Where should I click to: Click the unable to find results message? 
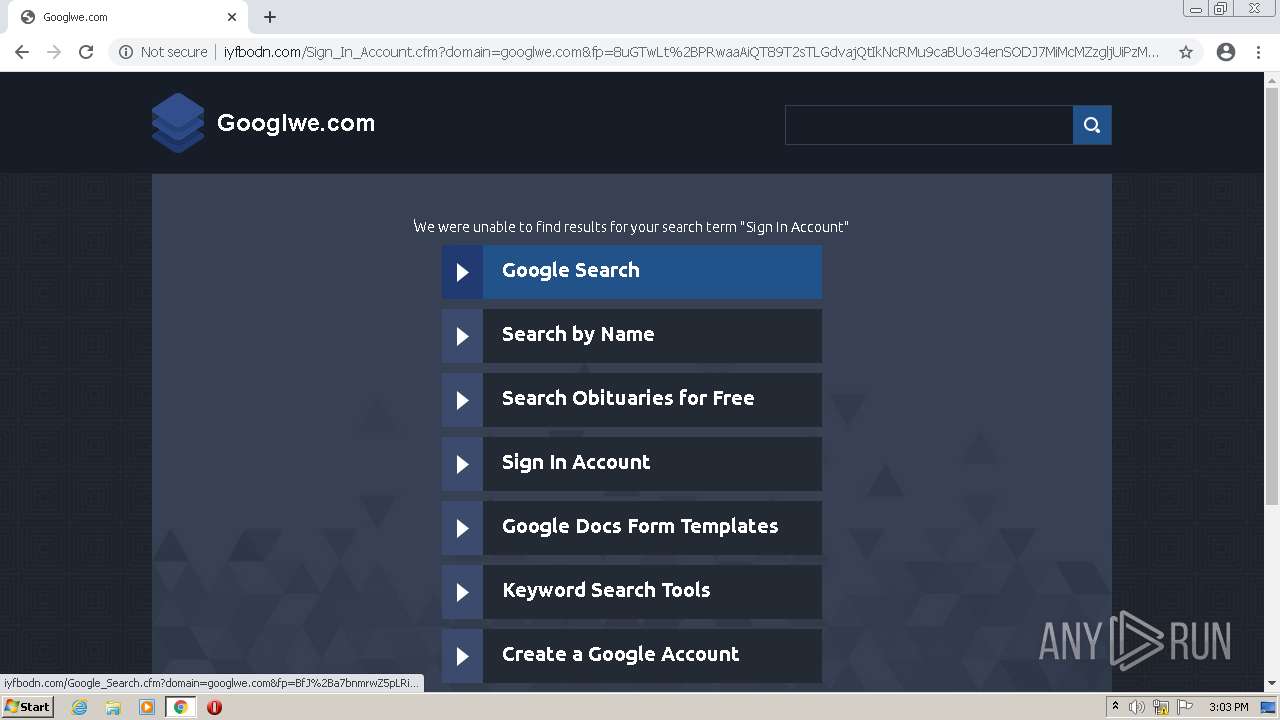pos(631,227)
